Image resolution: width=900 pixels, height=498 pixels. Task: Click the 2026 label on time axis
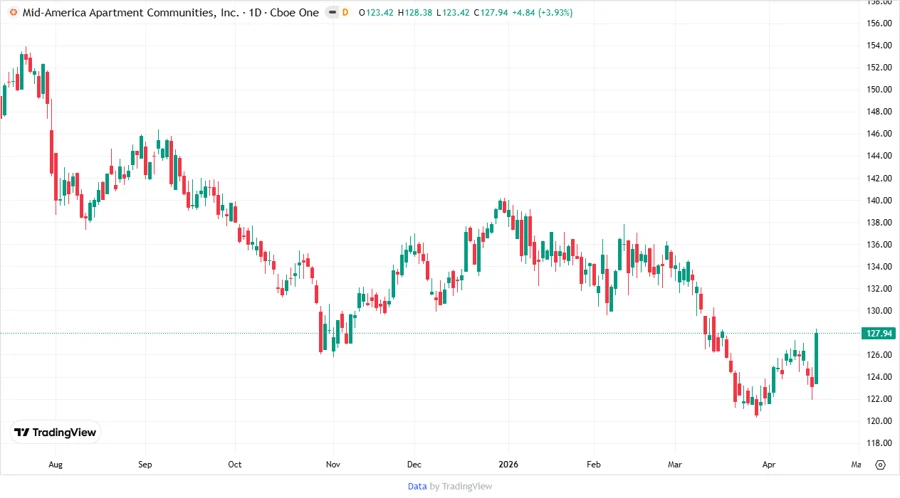509,464
